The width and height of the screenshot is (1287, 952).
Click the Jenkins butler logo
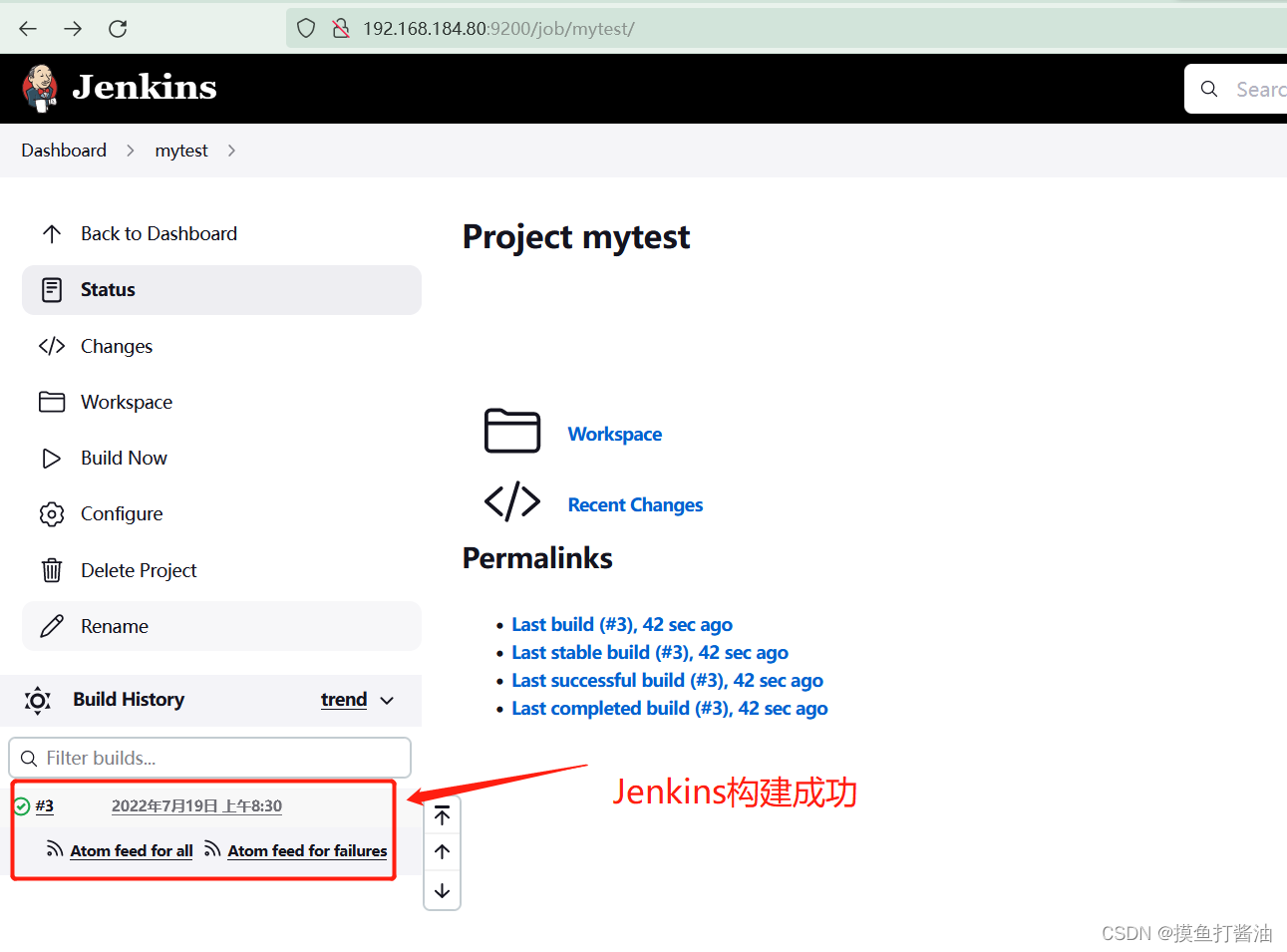click(x=40, y=89)
